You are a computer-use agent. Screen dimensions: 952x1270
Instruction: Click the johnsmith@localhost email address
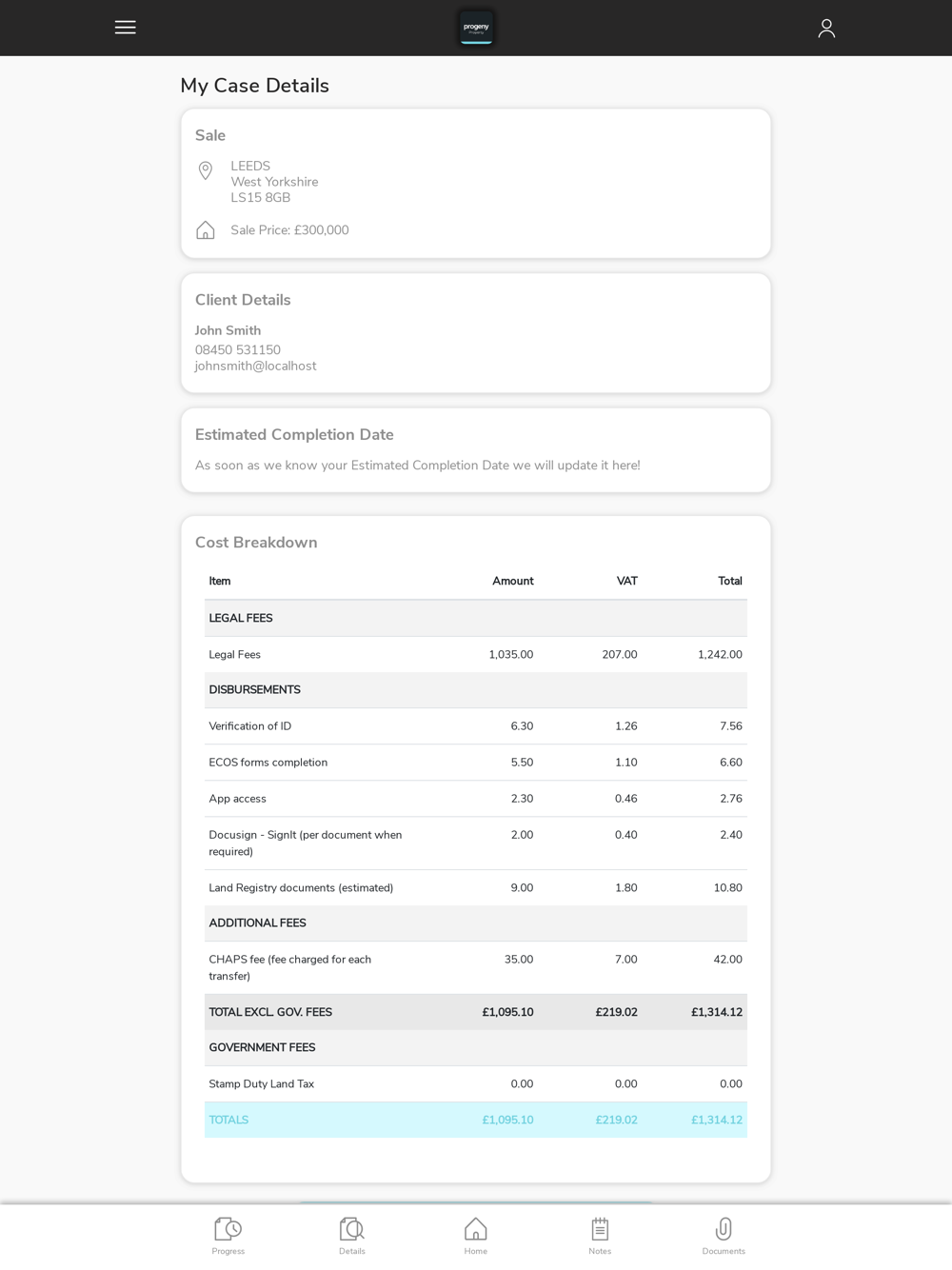(x=256, y=367)
